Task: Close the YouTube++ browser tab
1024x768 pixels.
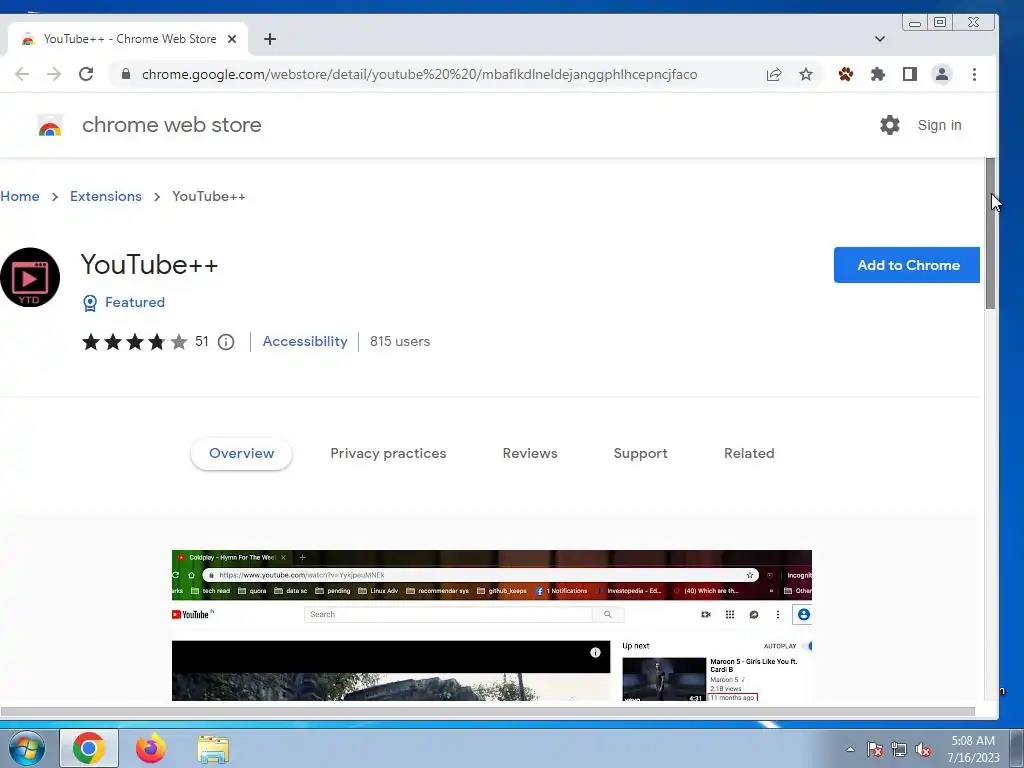Action: 232,39
